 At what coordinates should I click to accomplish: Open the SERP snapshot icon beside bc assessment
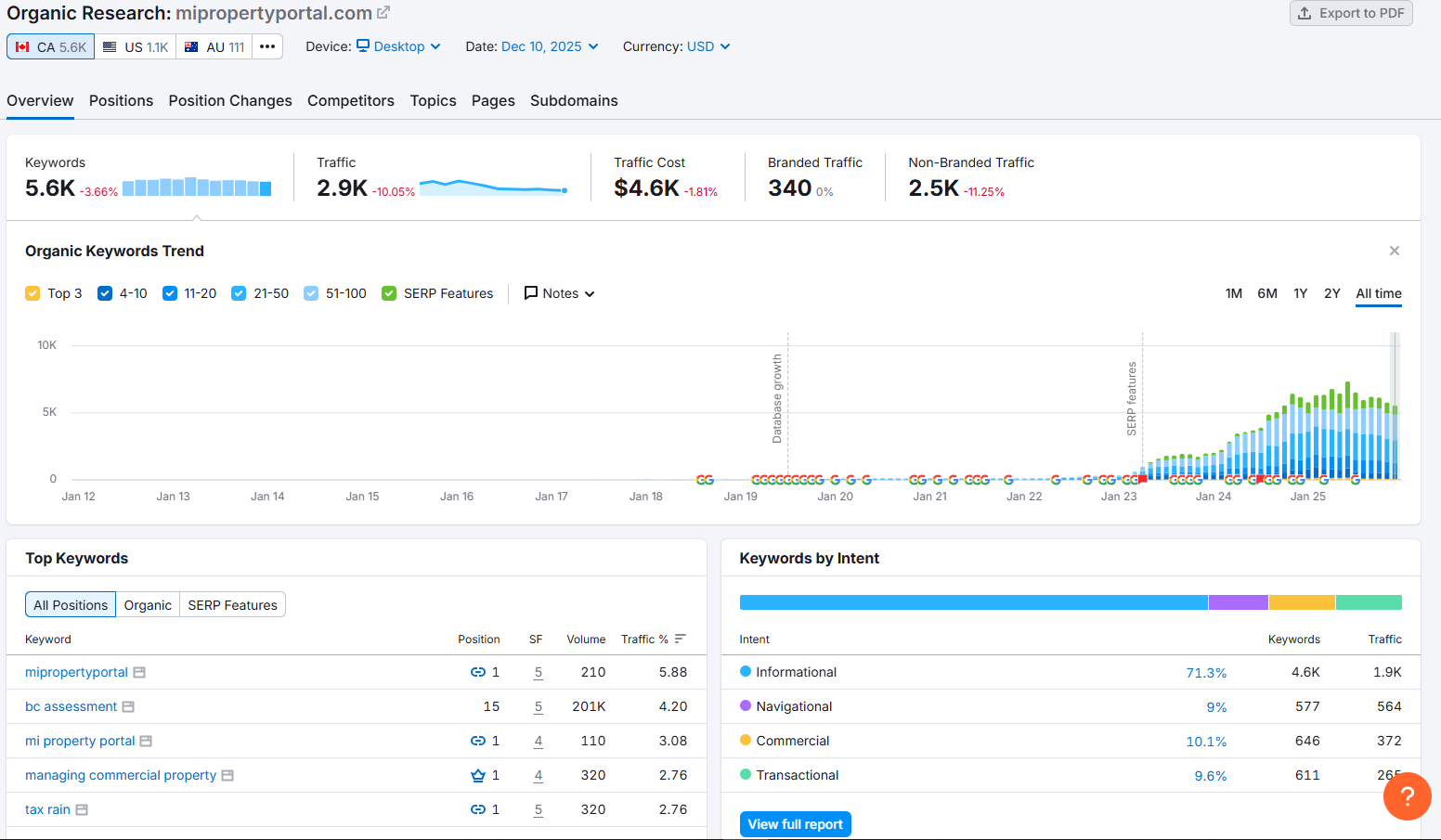pyautogui.click(x=127, y=706)
